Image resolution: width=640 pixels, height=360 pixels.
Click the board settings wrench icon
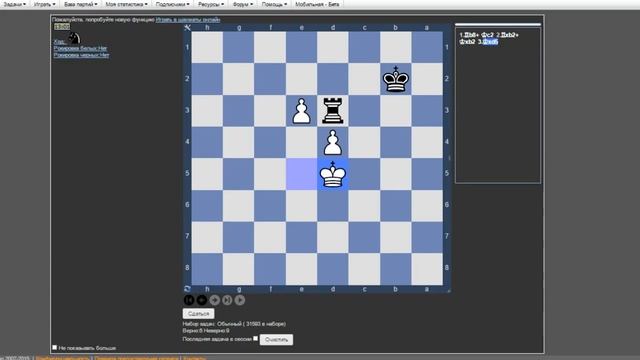pos(187,27)
